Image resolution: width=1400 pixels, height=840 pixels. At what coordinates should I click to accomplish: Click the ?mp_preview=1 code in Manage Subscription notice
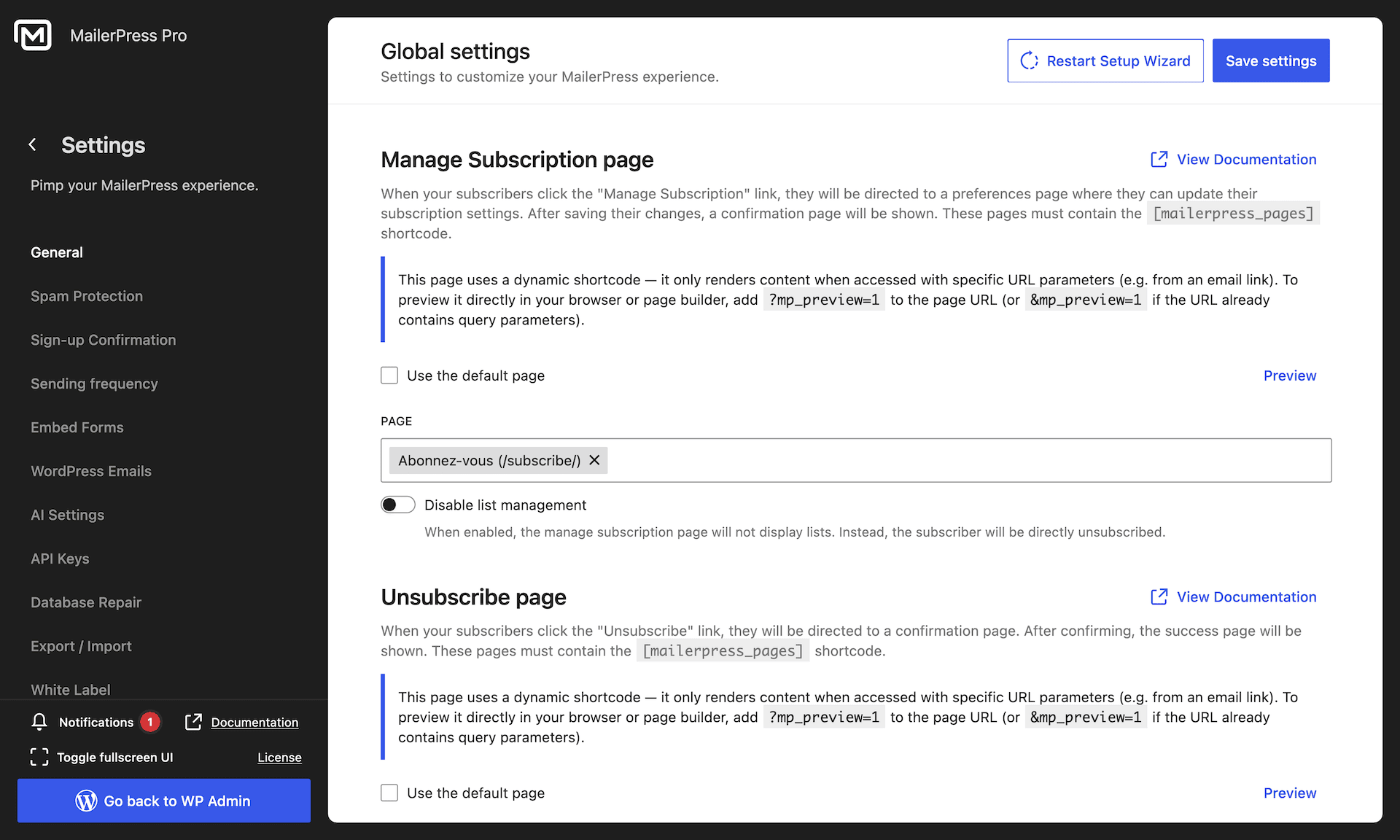824,300
